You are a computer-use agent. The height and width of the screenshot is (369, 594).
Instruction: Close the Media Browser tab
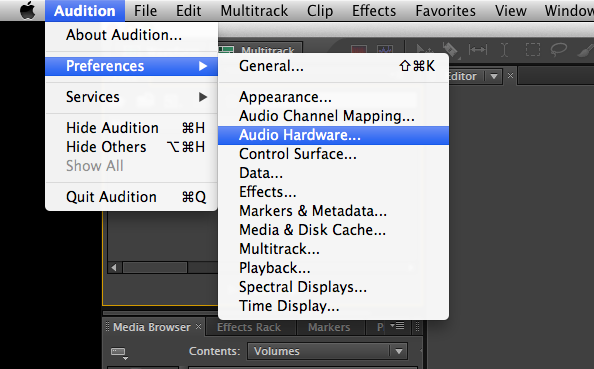(199, 326)
